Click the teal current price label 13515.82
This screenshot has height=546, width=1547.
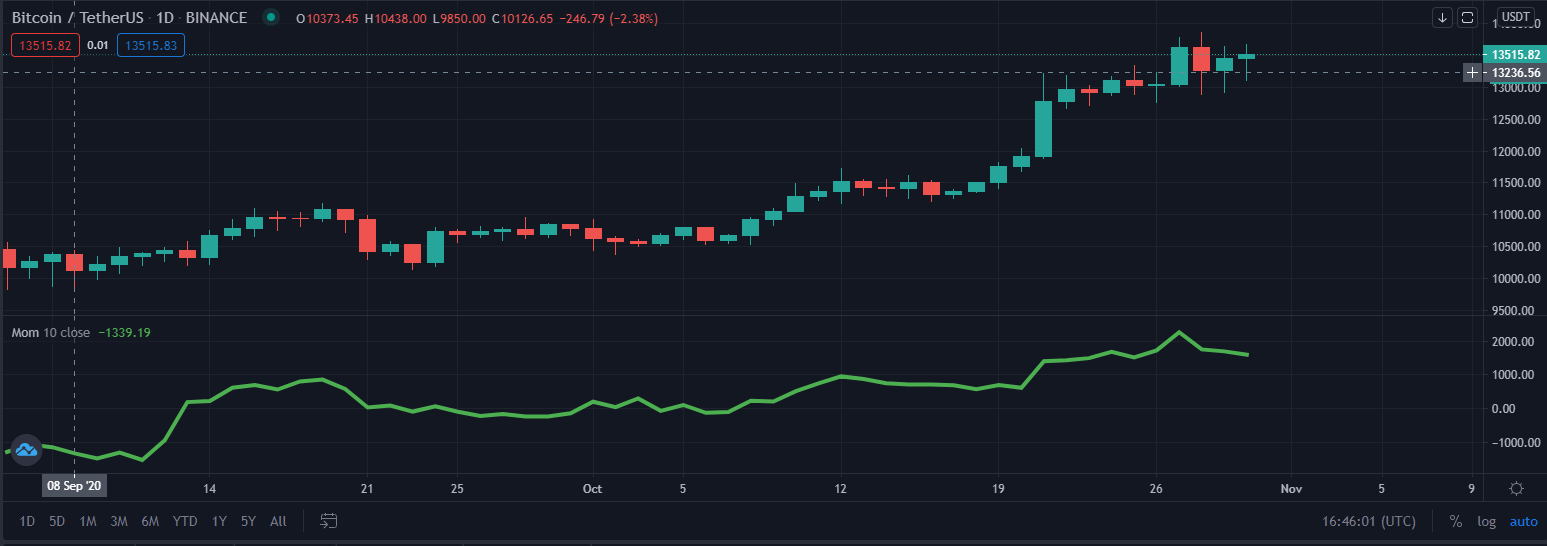1515,55
